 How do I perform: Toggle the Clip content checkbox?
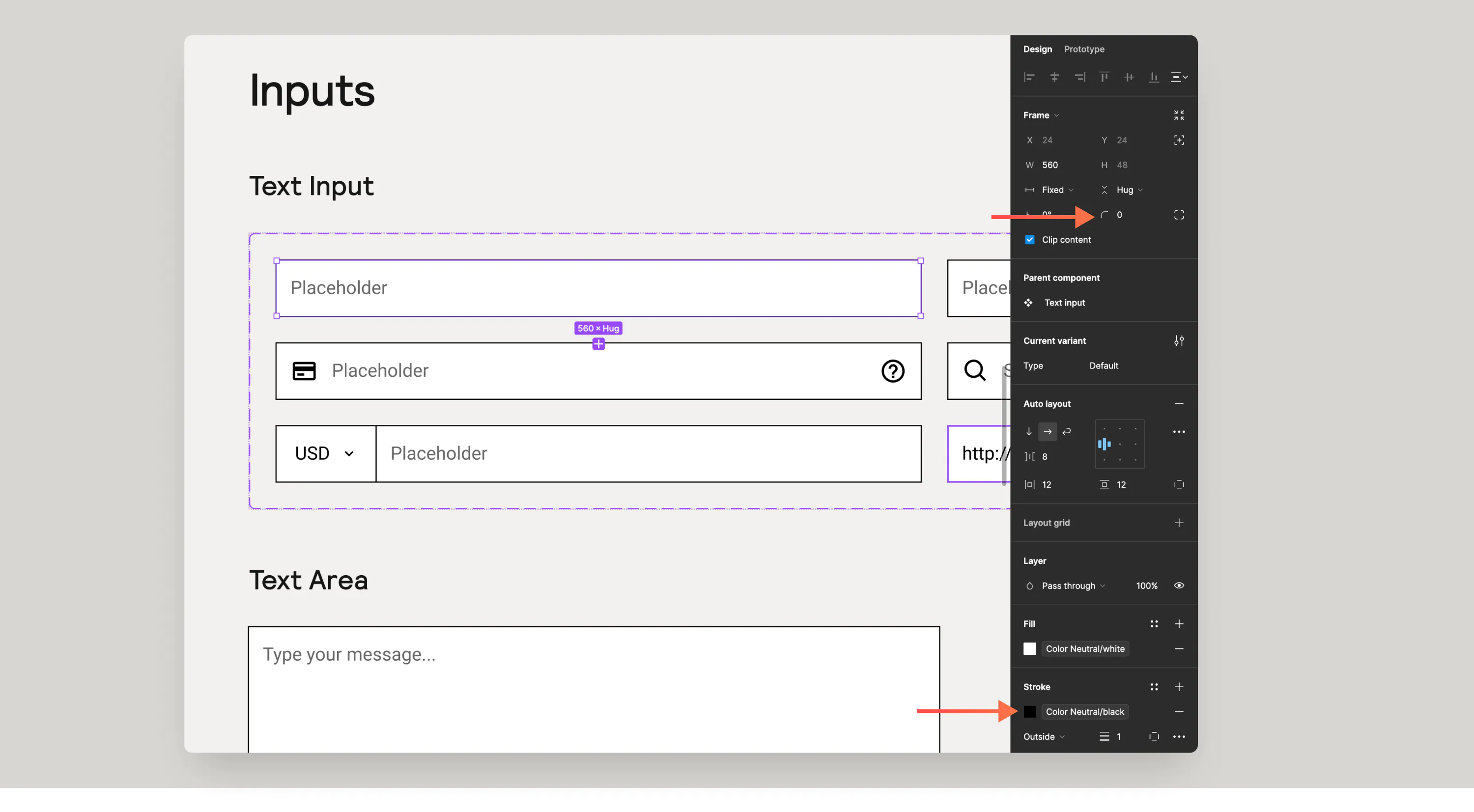[x=1029, y=240]
